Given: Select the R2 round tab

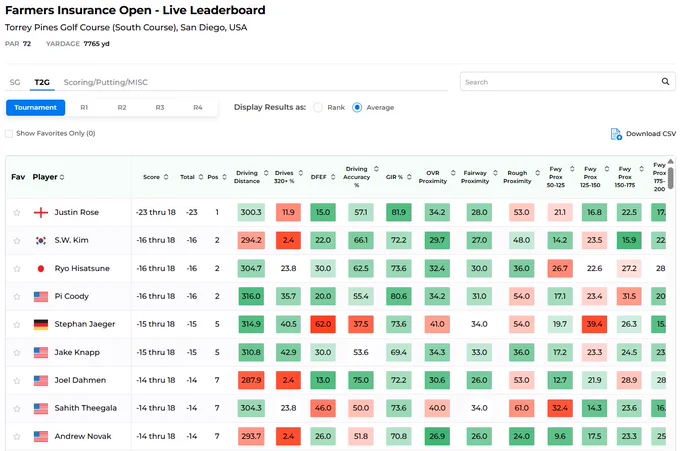Looking at the screenshot, I should (122, 108).
